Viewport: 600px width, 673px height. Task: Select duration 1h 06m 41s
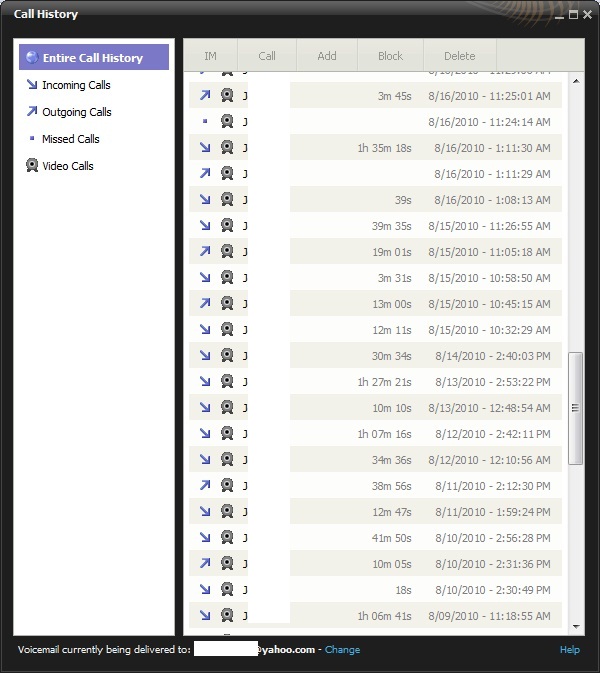coord(385,616)
